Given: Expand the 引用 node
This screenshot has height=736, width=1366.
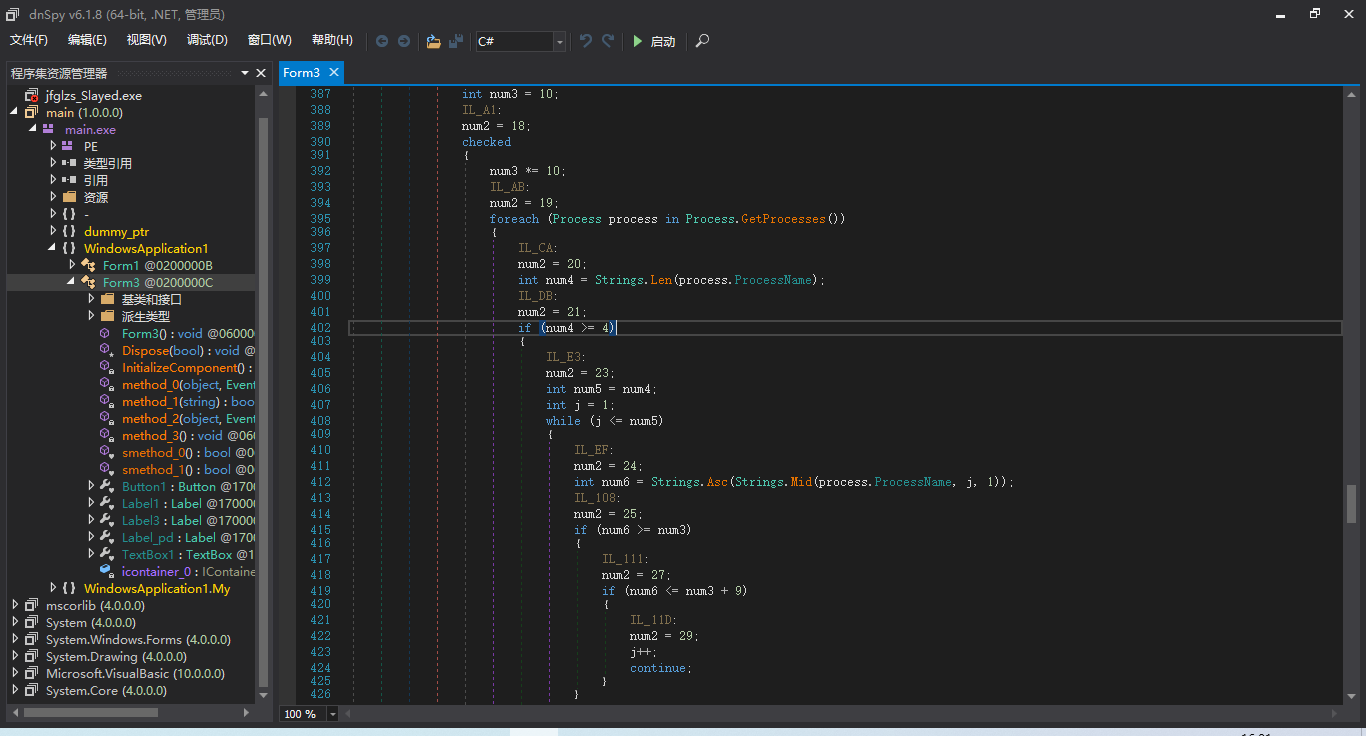Looking at the screenshot, I should [x=53, y=180].
